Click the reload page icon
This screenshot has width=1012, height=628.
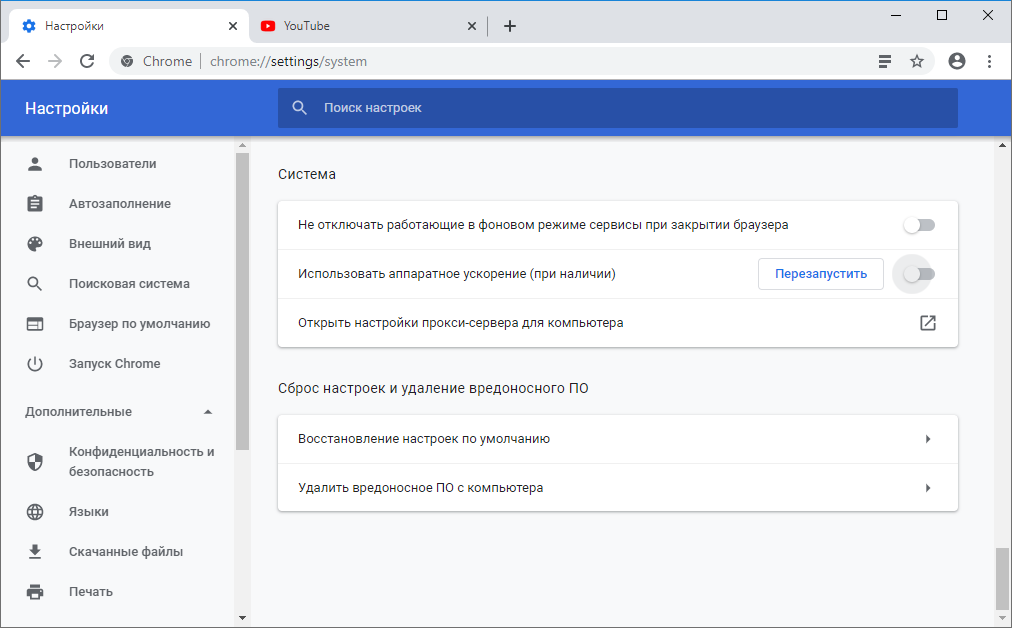click(87, 61)
